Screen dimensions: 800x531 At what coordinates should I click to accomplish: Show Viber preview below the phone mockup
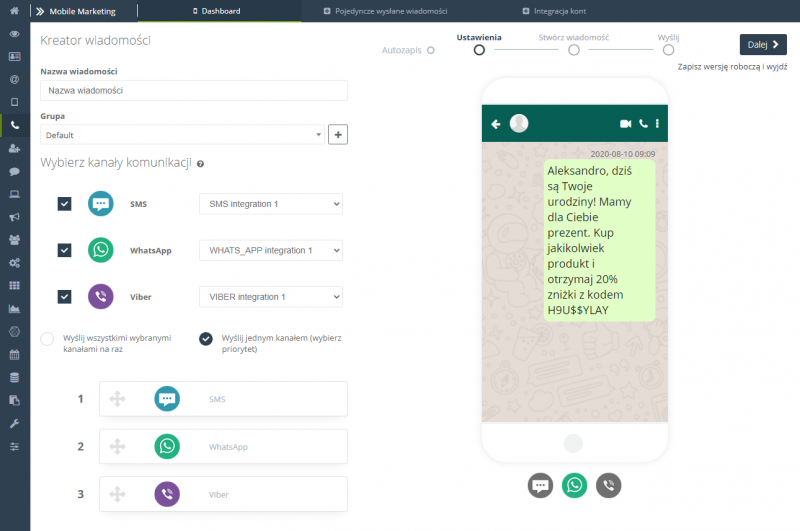click(x=609, y=485)
